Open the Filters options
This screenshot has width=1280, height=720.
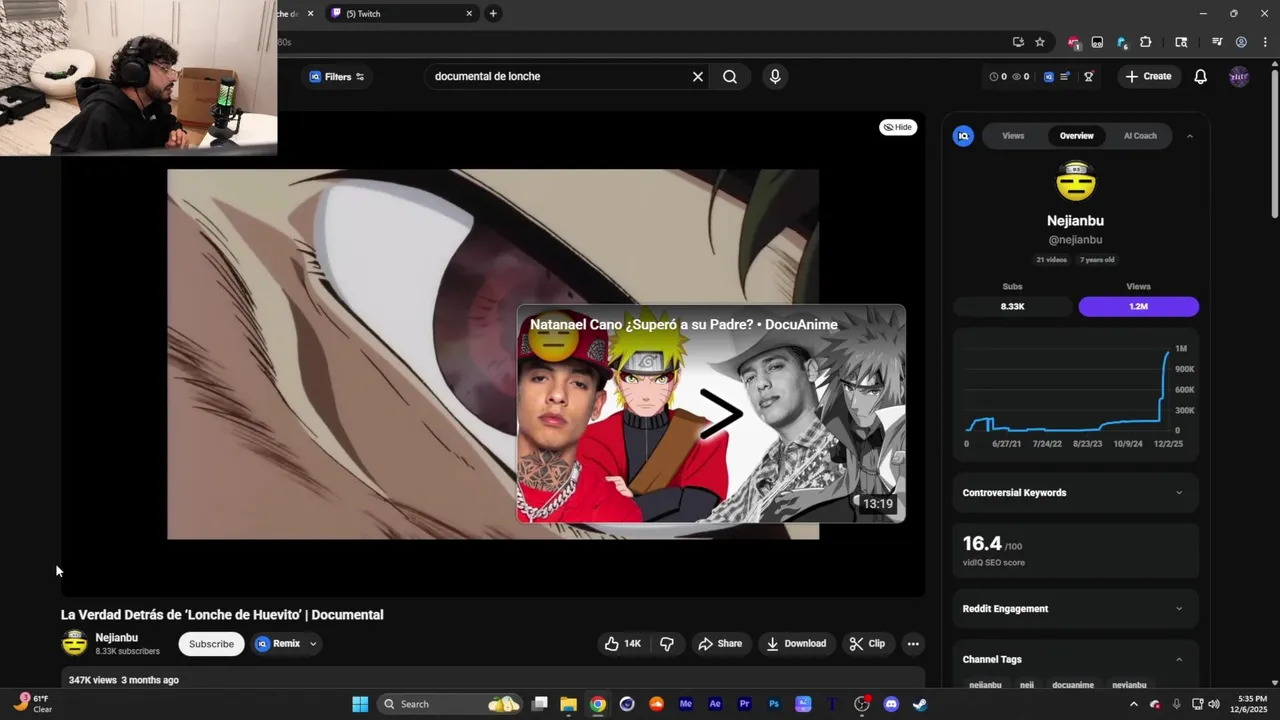tap(337, 77)
